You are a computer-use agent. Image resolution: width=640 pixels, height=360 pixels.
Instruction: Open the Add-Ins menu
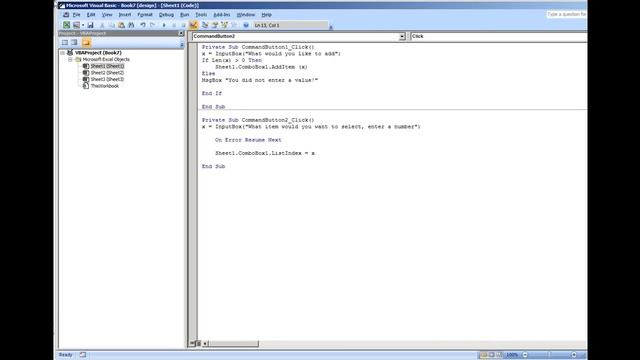(222, 15)
